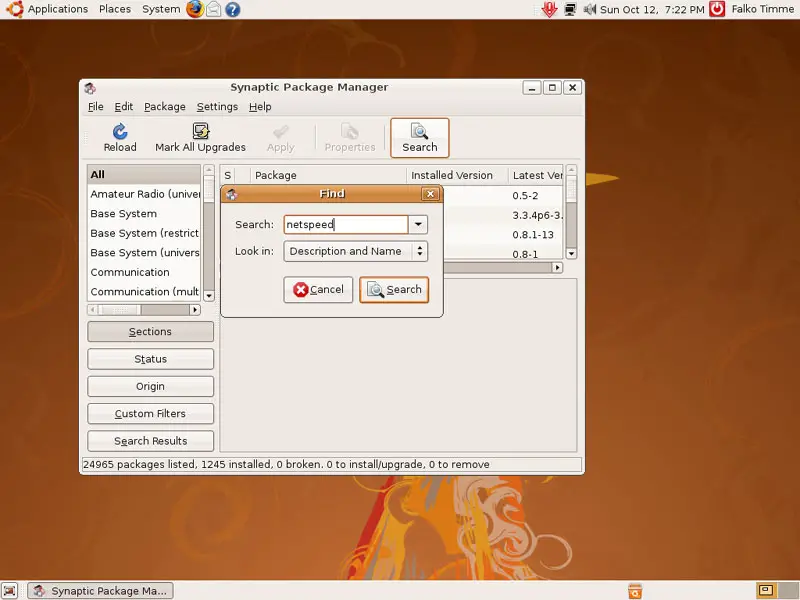The image size is (800, 600).
Task: Click the help question mark panel icon
Action: tap(232, 9)
